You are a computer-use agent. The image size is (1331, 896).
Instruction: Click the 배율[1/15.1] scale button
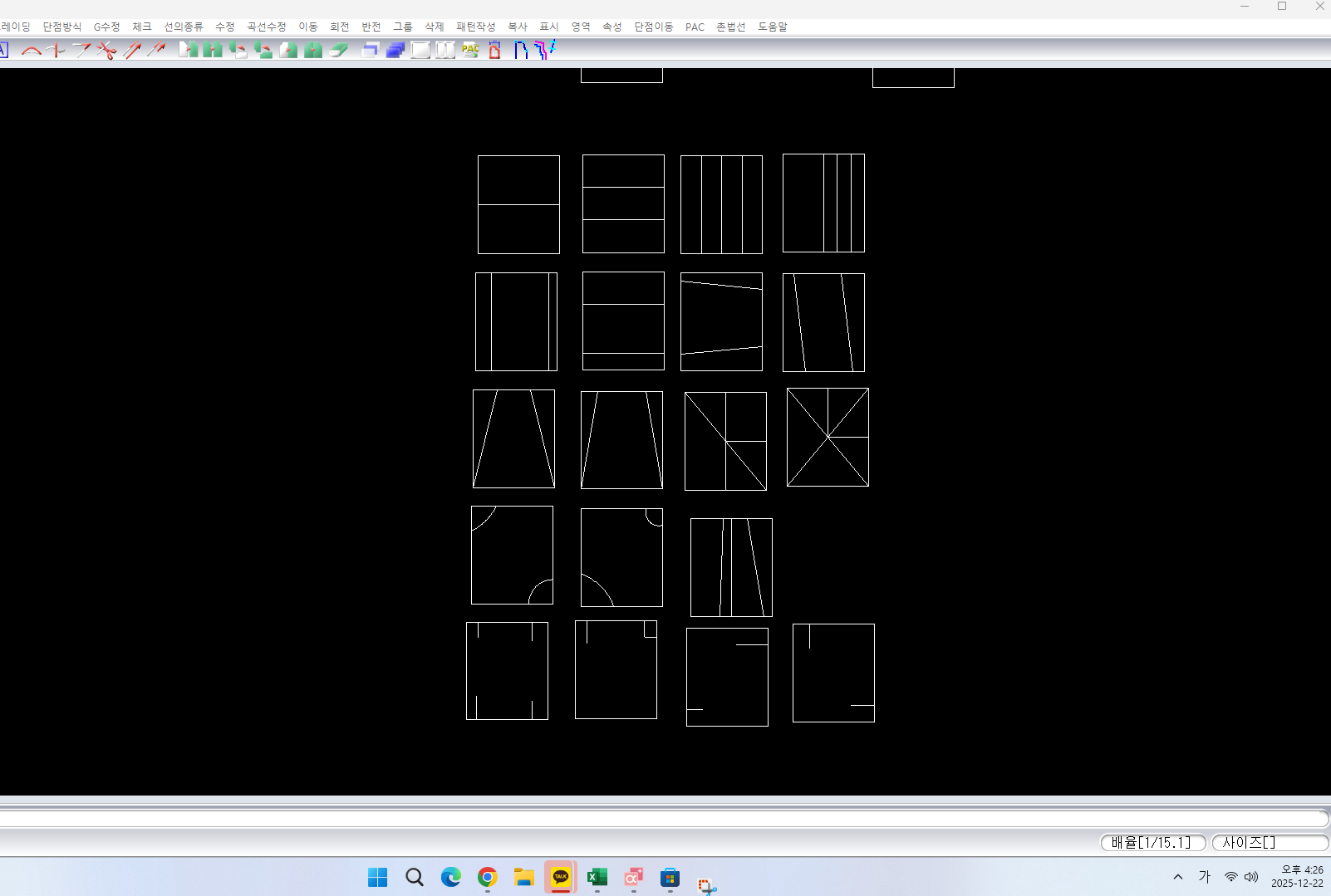click(1152, 842)
